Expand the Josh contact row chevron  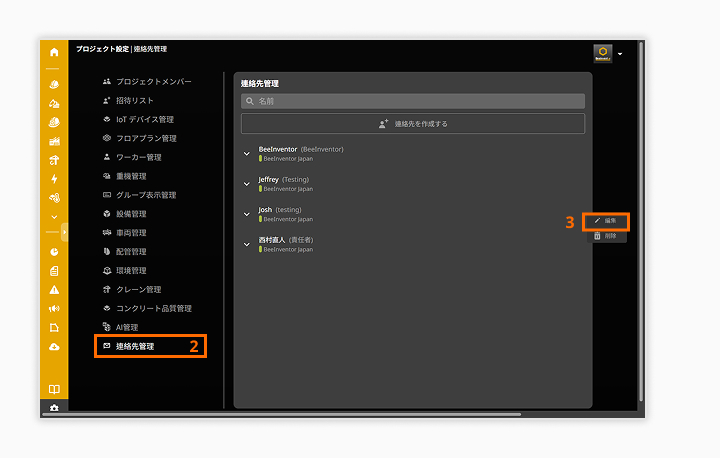coord(247,215)
